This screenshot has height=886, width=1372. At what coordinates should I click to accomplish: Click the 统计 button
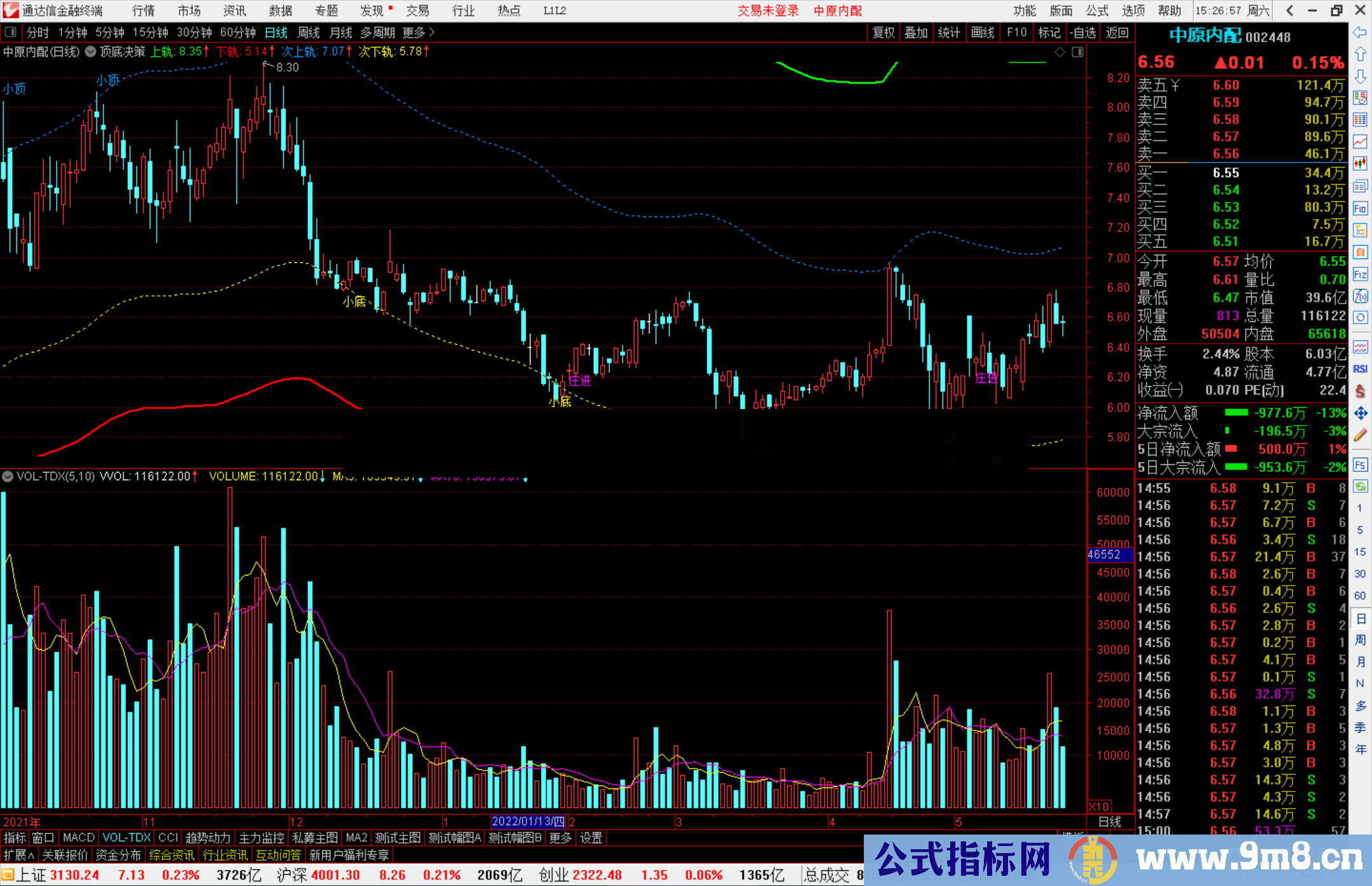[x=949, y=32]
